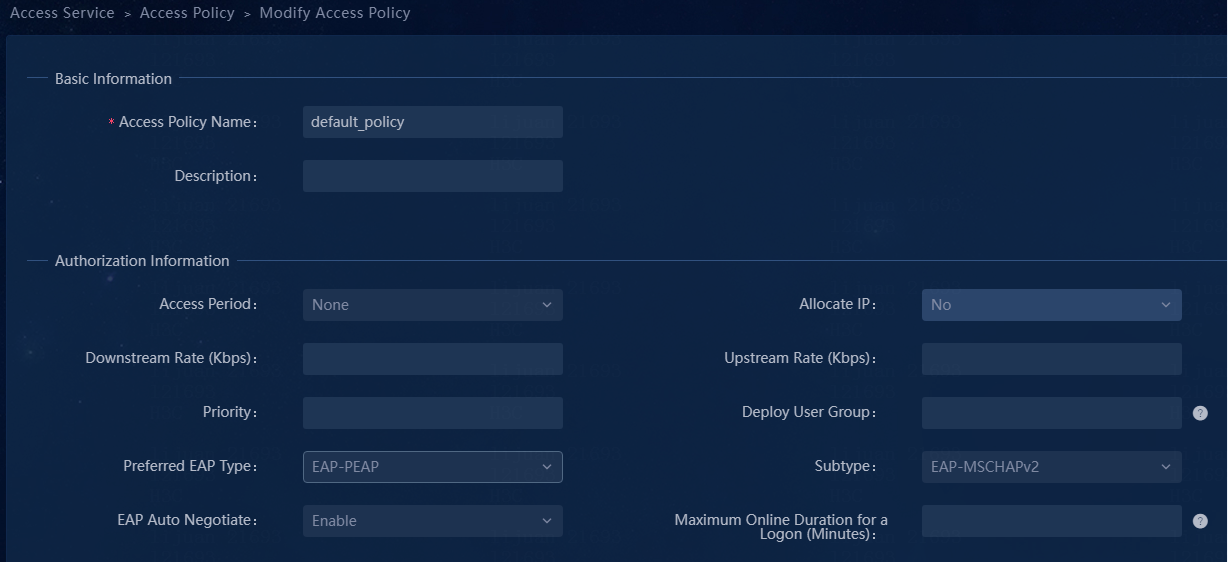Click the red asterisk beside Access Policy Name
The height and width of the screenshot is (562, 1228).
click(x=111, y=122)
